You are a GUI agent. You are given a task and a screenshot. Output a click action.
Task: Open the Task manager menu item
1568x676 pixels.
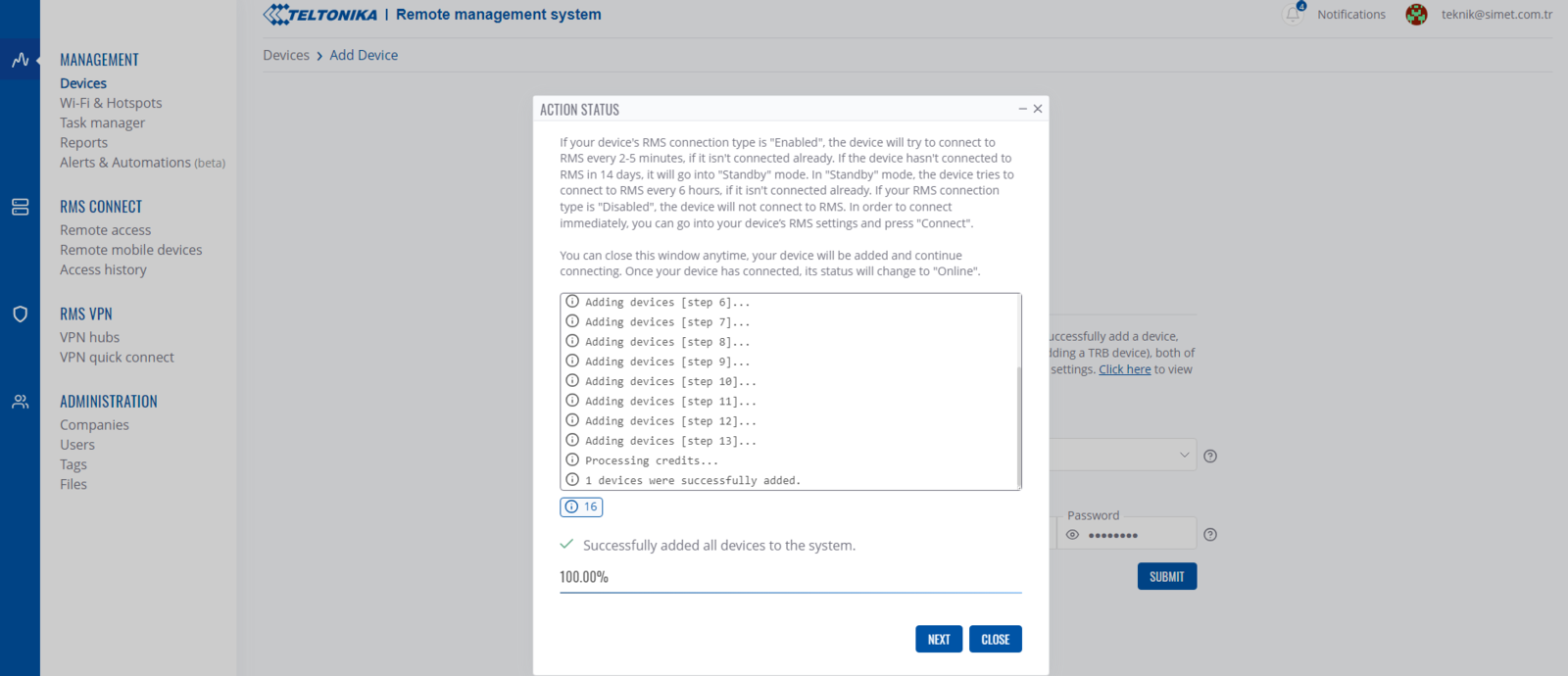(x=102, y=122)
